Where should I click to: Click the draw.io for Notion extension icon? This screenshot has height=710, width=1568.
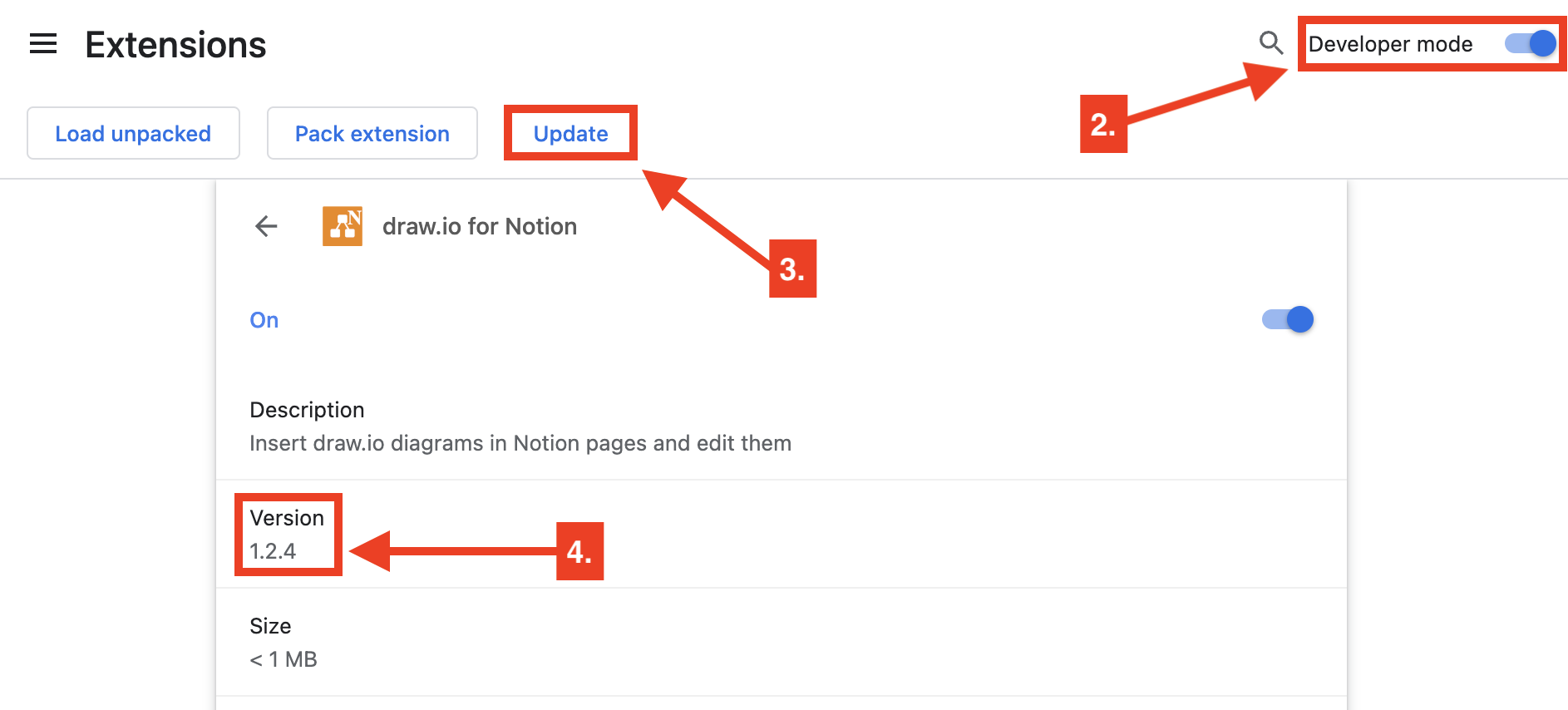pyautogui.click(x=342, y=225)
